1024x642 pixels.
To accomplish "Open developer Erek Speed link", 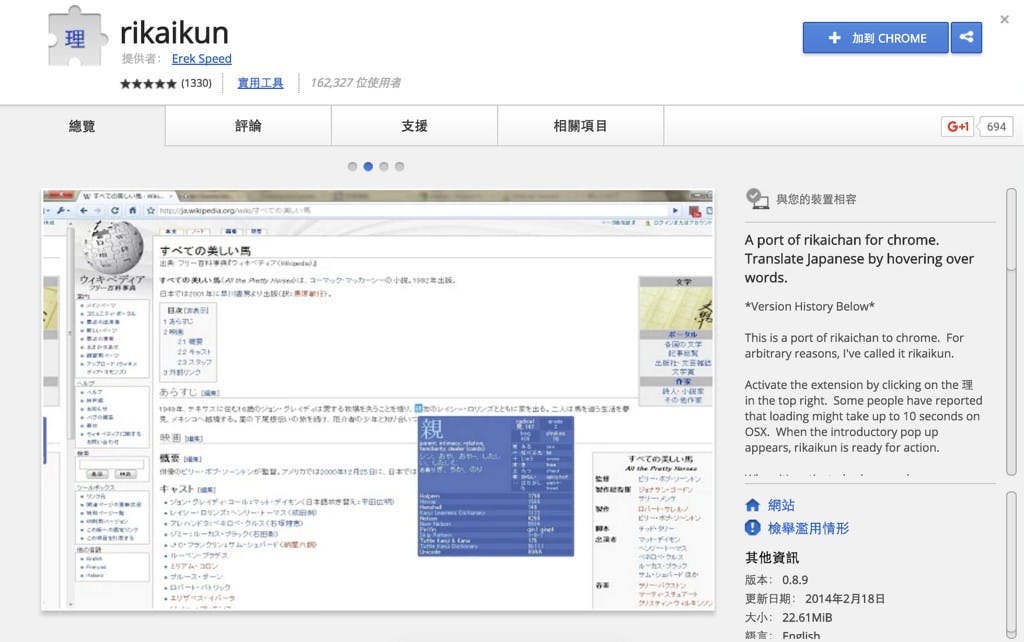I will (x=202, y=59).
